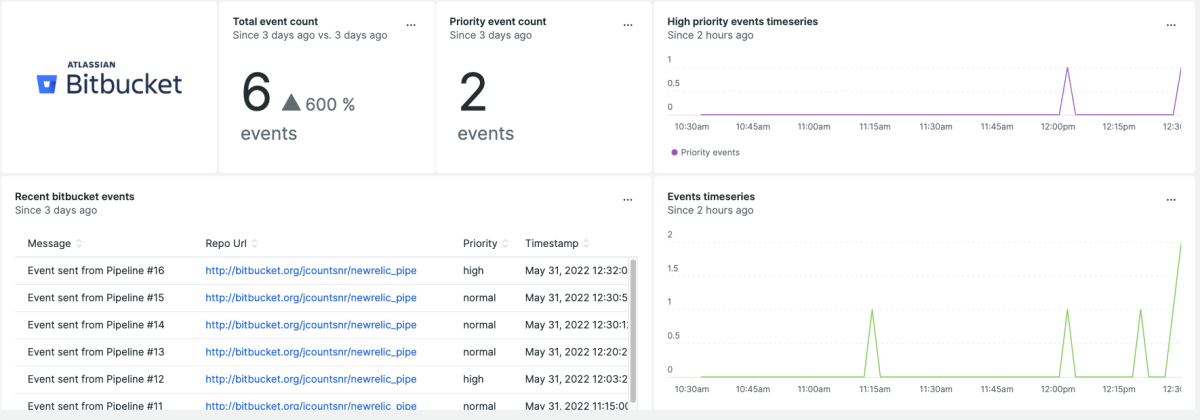Viewport: 1200px width, 420px height.
Task: Open High priority events timeseries options menu
Action: (1171, 25)
